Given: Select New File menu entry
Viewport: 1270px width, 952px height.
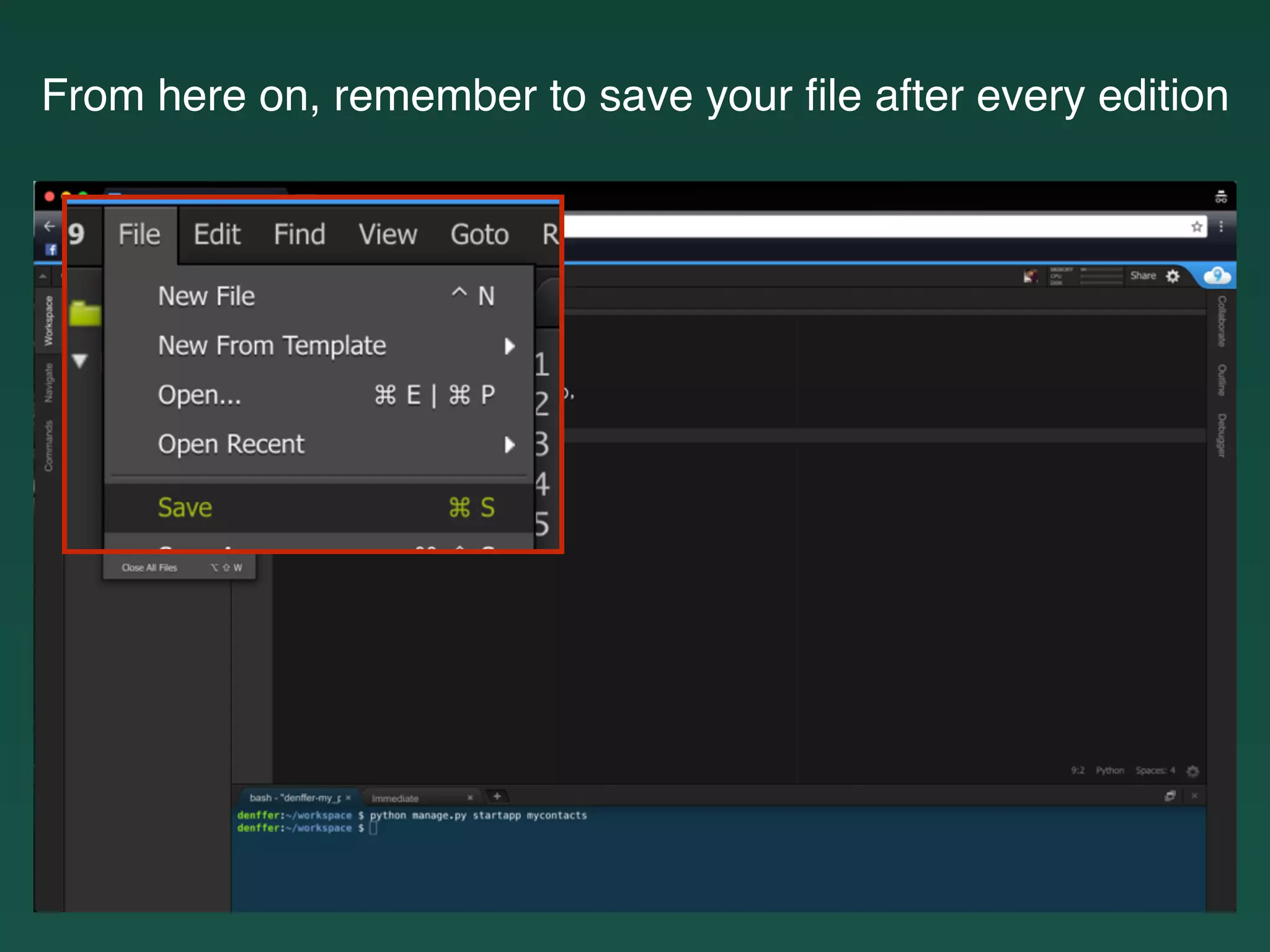Looking at the screenshot, I should click(206, 296).
